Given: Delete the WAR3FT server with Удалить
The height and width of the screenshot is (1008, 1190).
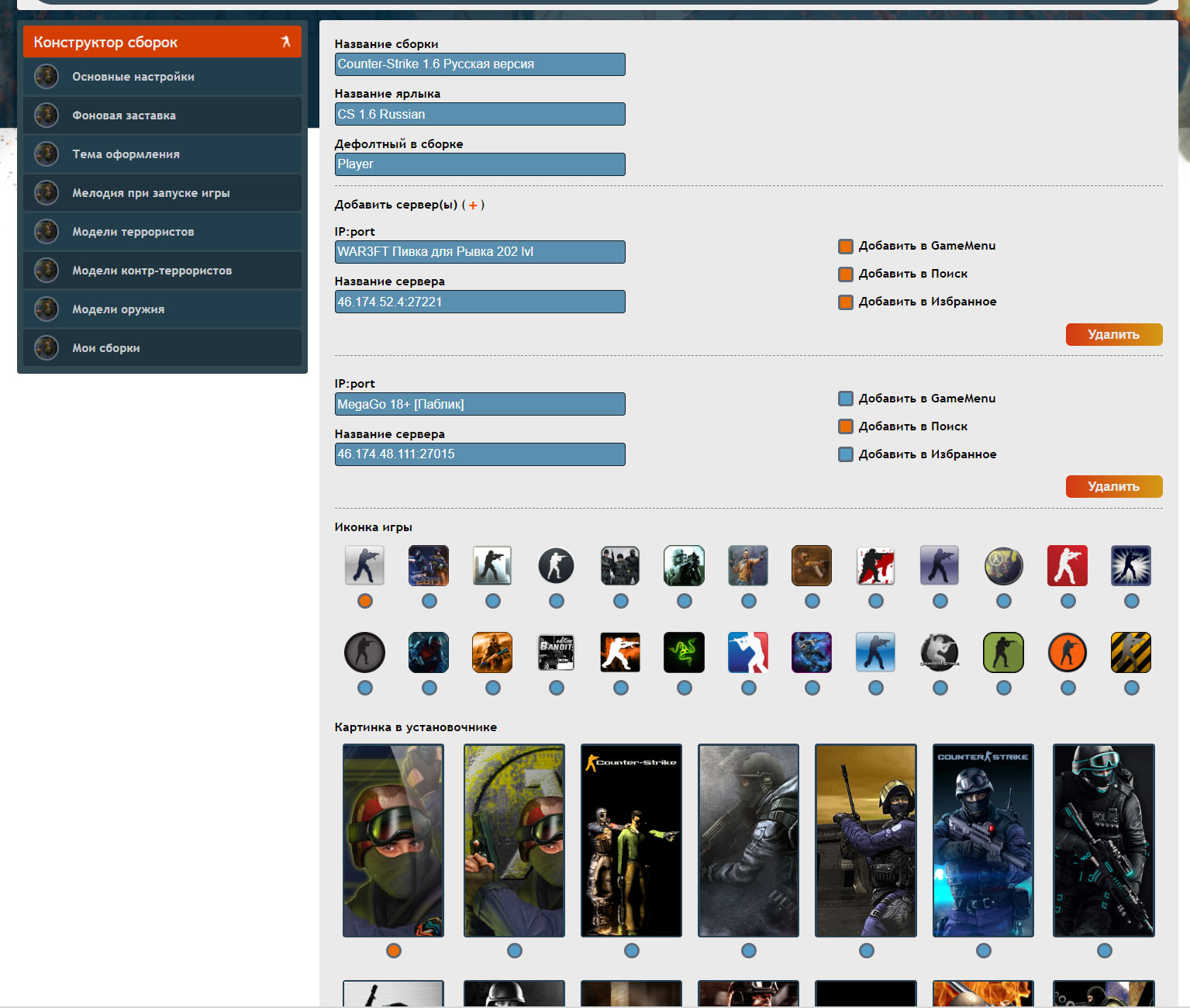Looking at the screenshot, I should (x=1114, y=334).
